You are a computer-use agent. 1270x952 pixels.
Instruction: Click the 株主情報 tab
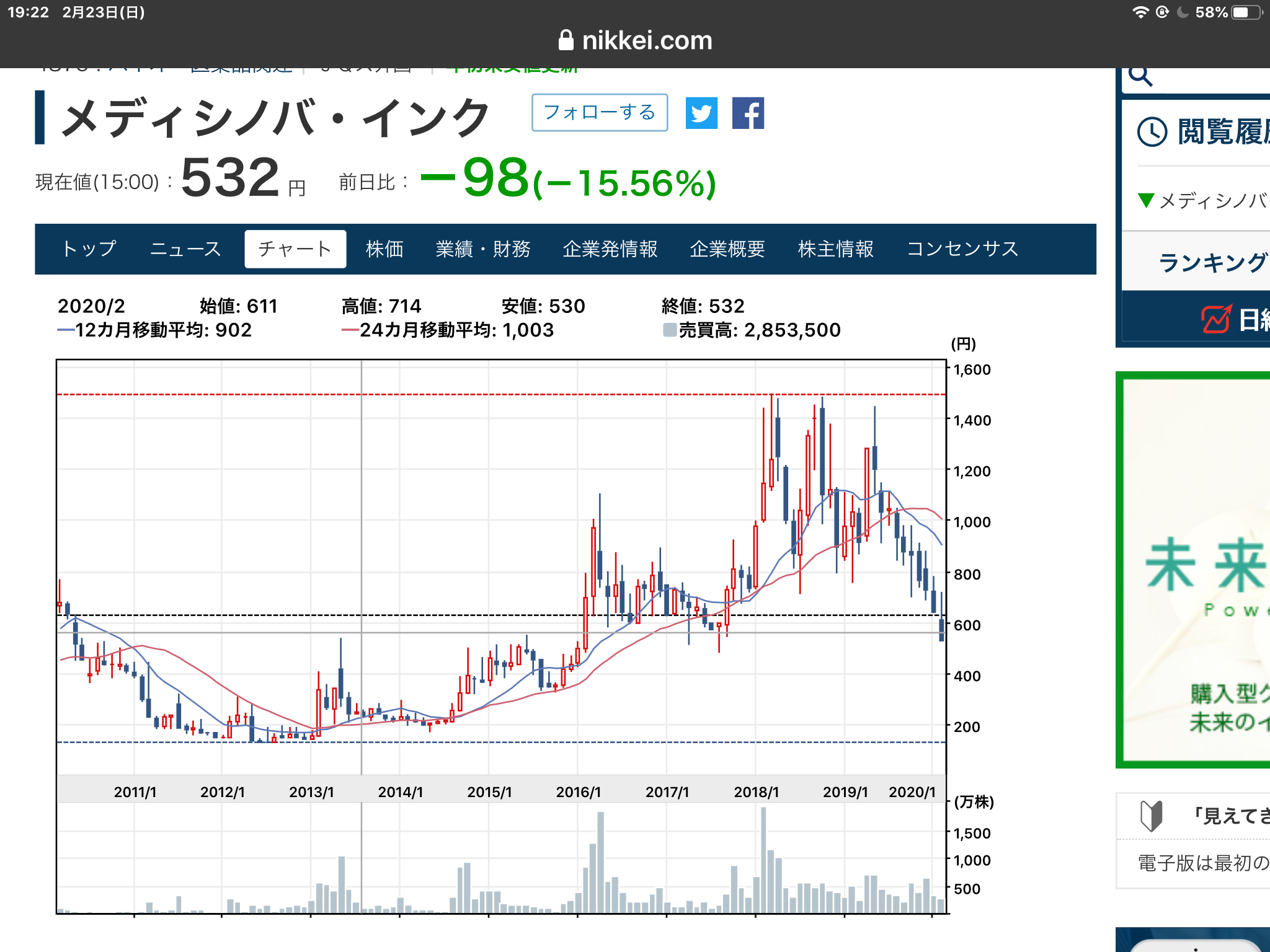[835, 249]
